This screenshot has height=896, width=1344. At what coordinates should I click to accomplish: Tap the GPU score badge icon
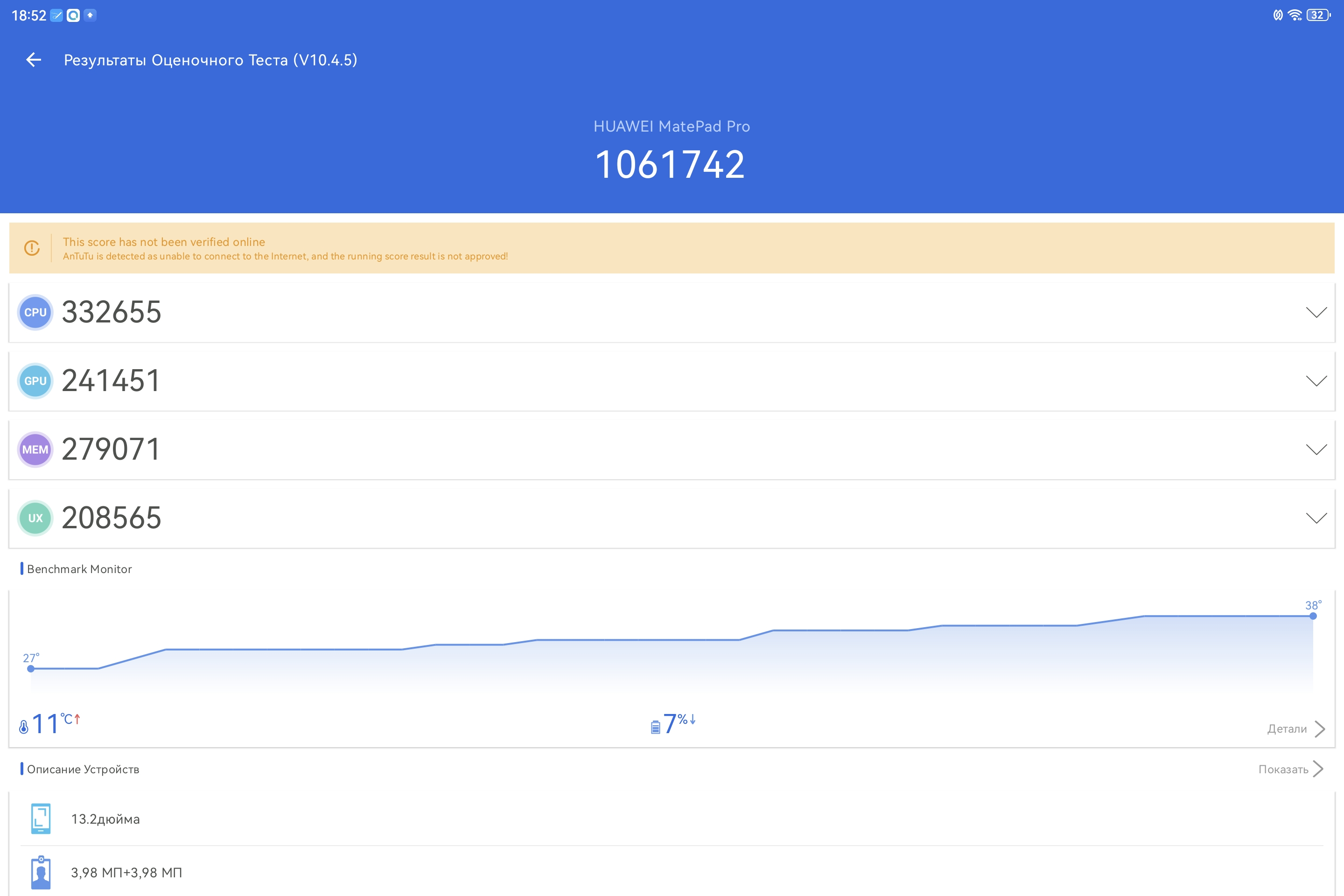pos(35,381)
